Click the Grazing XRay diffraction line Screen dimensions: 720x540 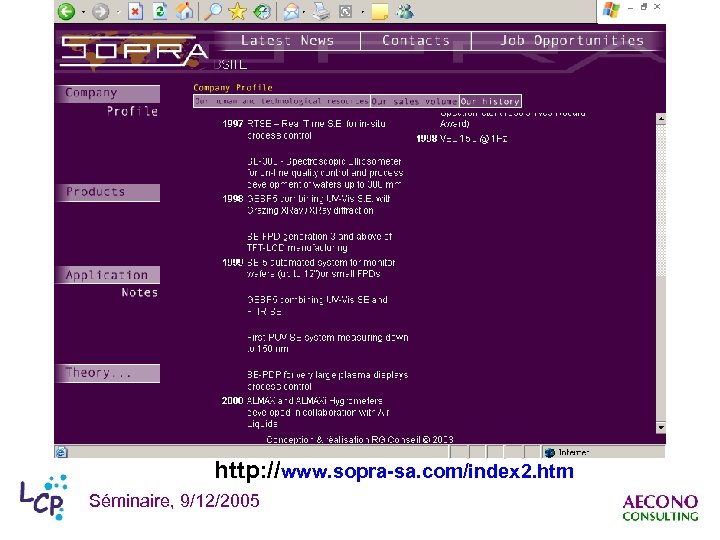pos(310,211)
